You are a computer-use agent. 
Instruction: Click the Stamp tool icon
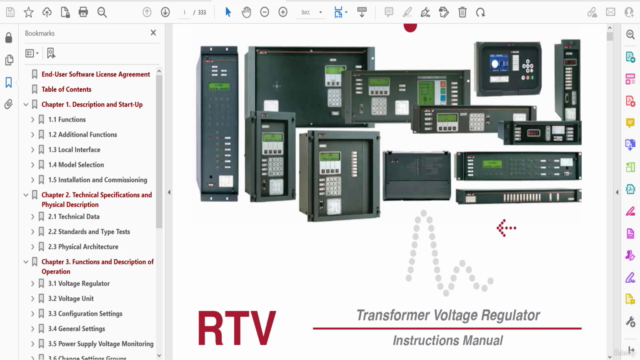click(444, 12)
